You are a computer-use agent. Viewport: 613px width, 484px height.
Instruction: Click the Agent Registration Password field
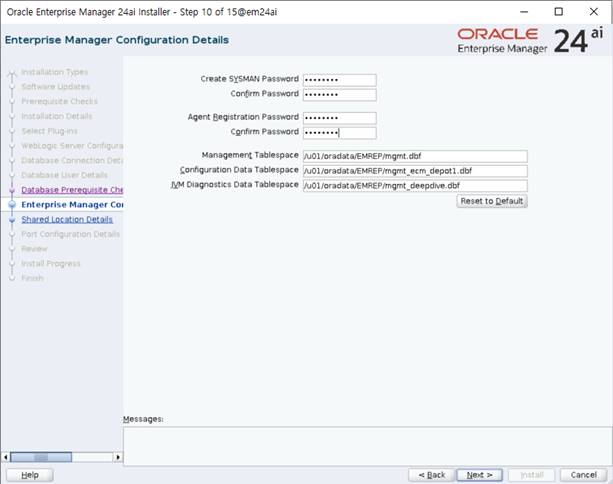click(x=339, y=118)
